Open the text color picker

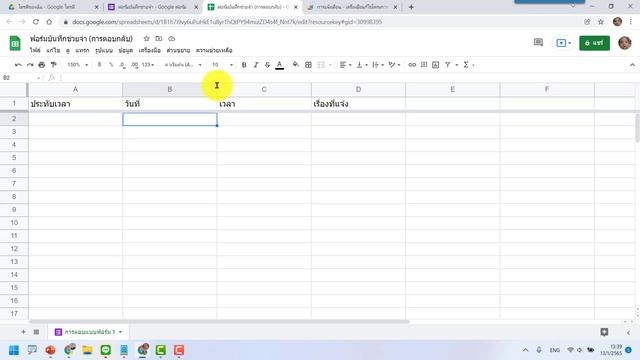pyautogui.click(x=280, y=65)
